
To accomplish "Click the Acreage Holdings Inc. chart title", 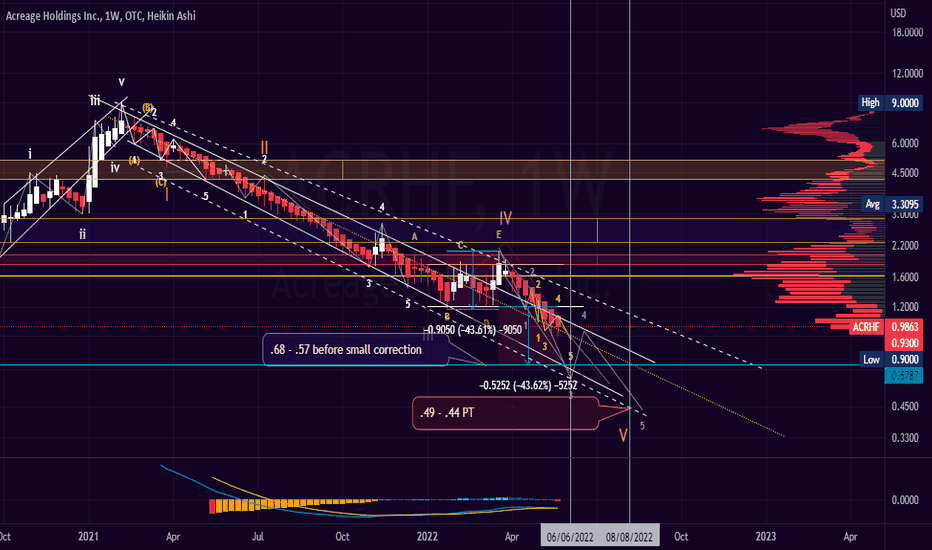I will (100, 16).
